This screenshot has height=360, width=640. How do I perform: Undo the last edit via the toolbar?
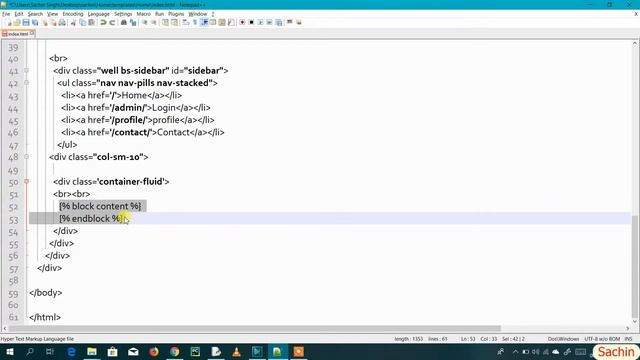coord(103,22)
